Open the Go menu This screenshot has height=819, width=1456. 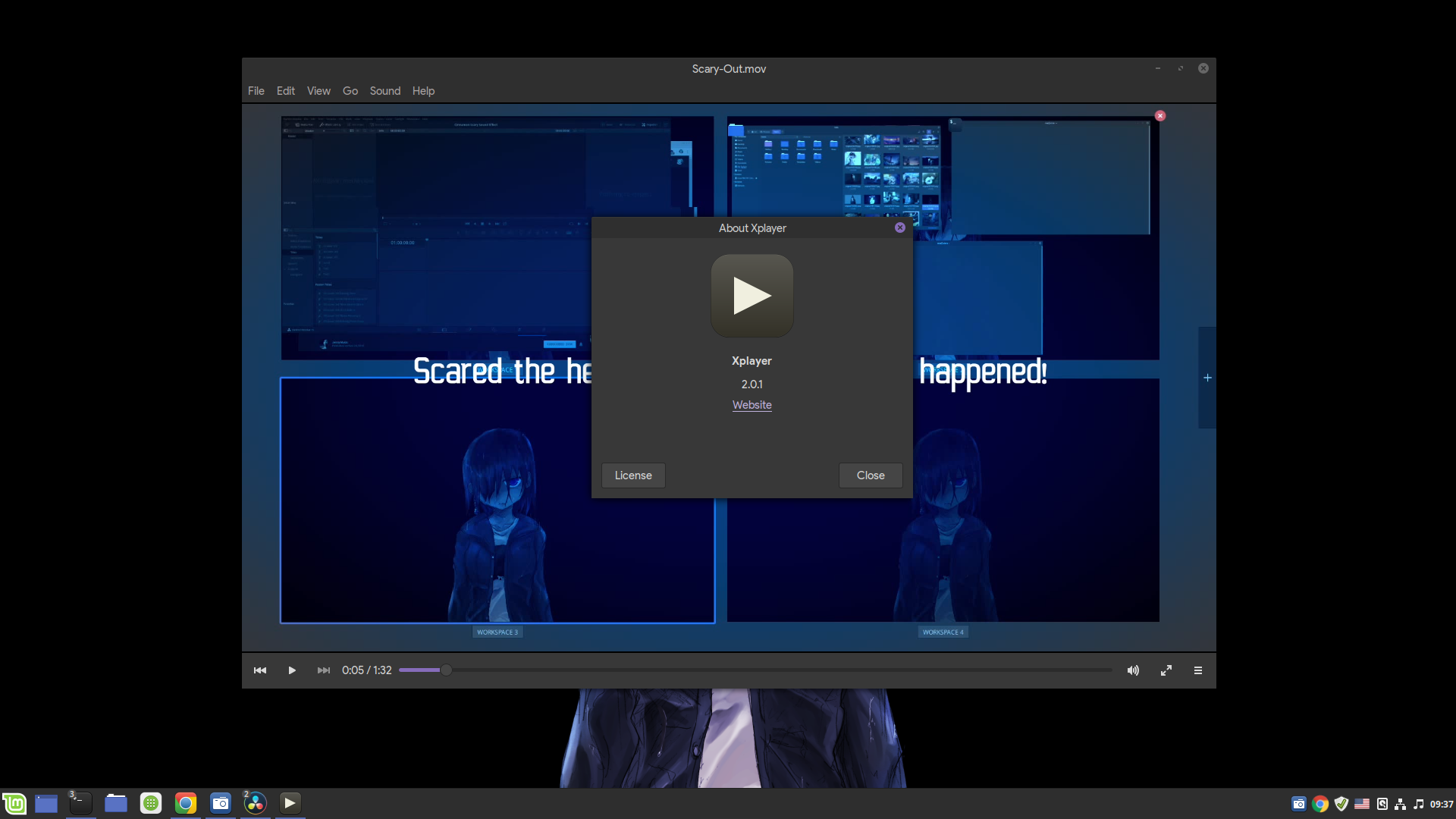[x=350, y=91]
